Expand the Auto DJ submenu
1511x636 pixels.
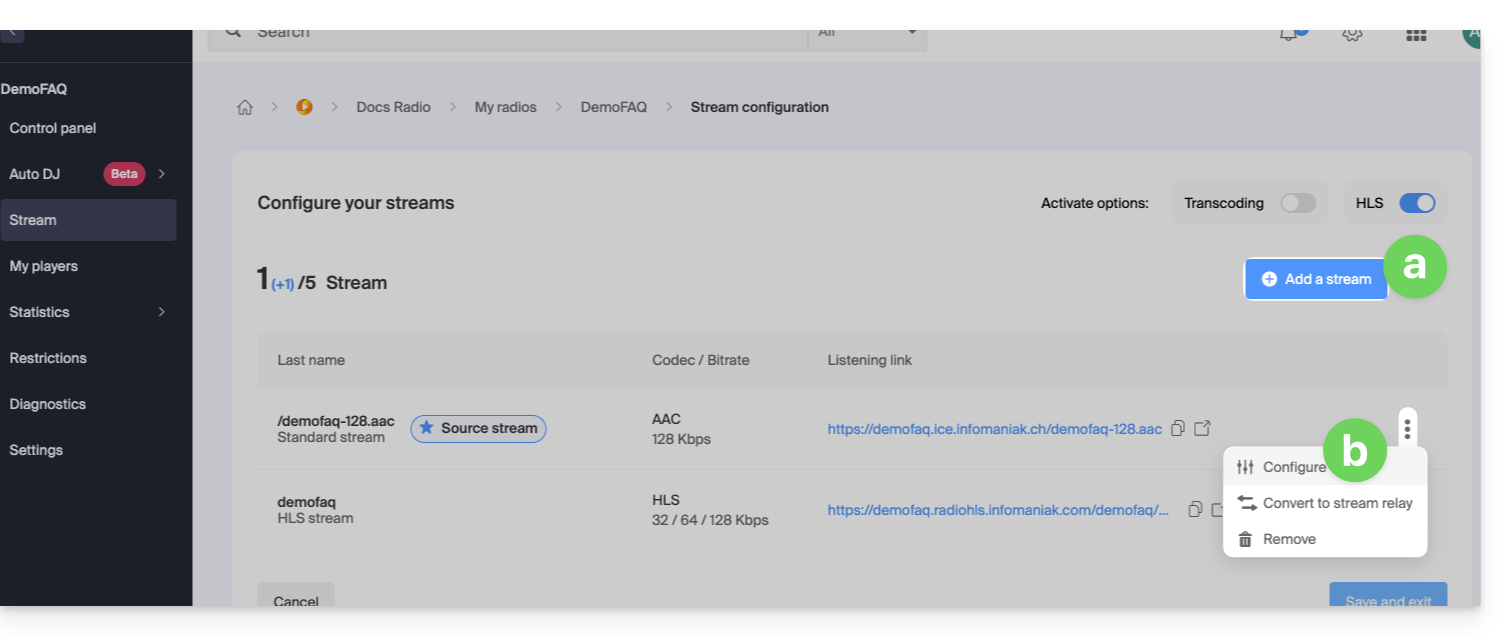click(x=161, y=174)
